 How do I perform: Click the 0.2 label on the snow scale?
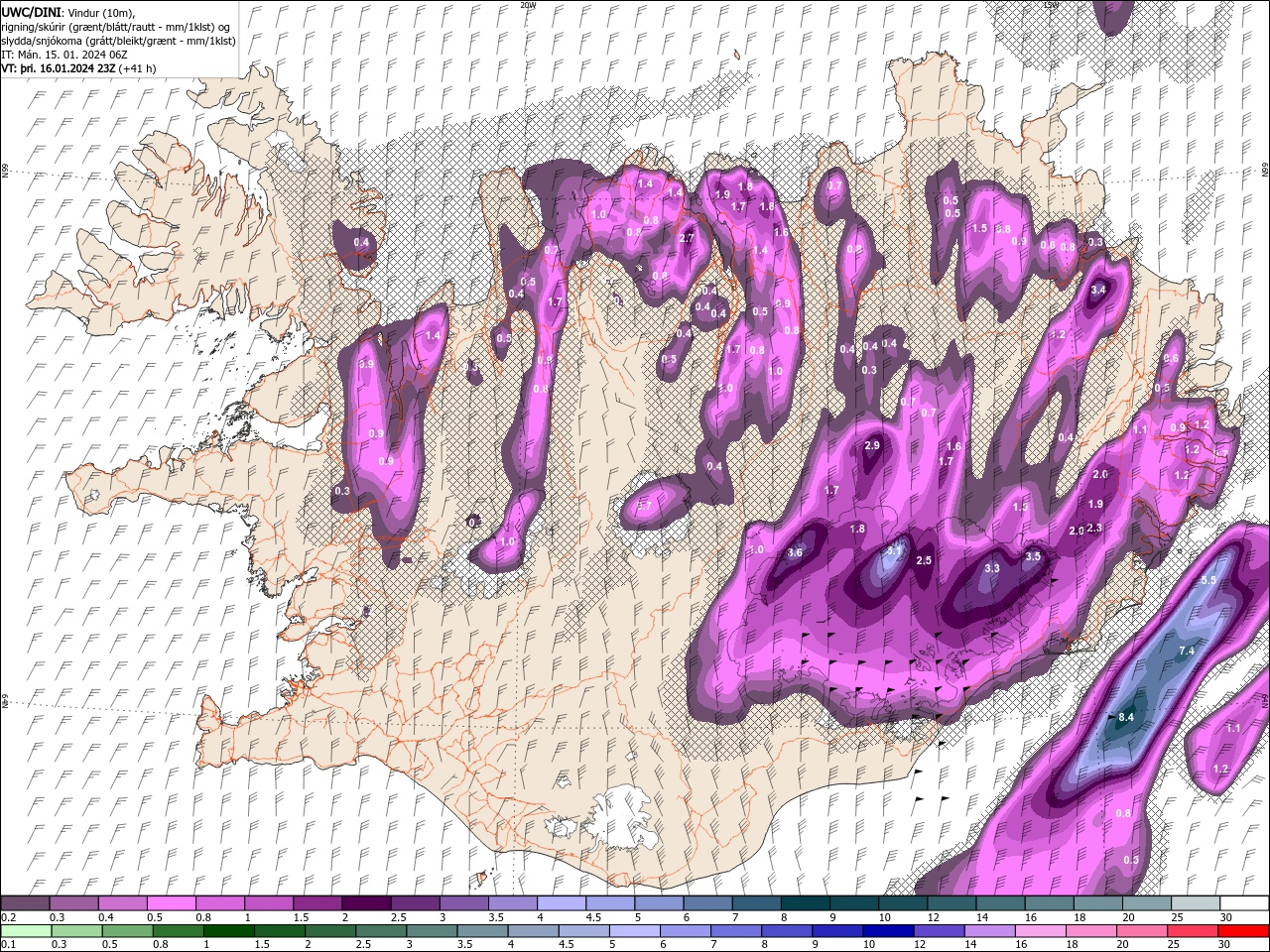[7, 917]
